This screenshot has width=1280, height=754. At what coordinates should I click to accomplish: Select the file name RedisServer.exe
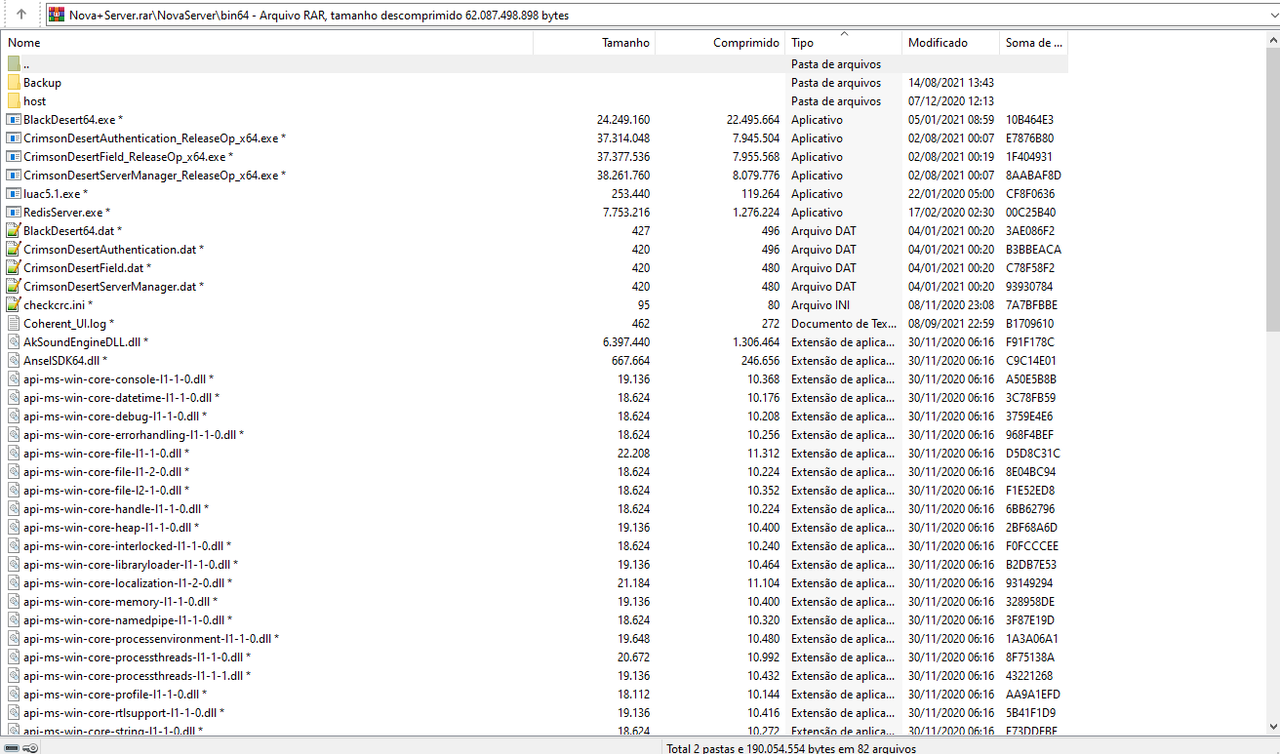coord(63,212)
